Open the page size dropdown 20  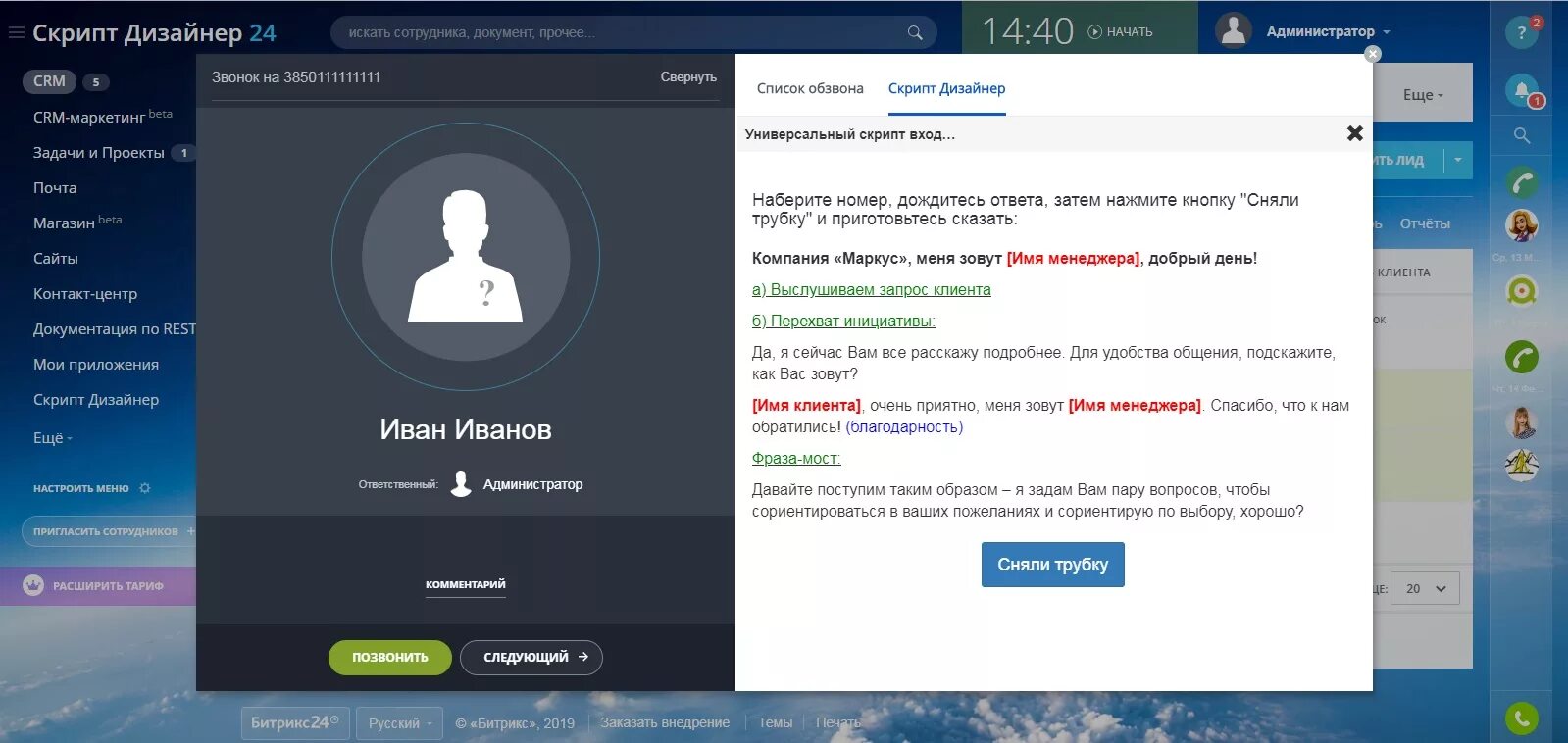(1425, 588)
